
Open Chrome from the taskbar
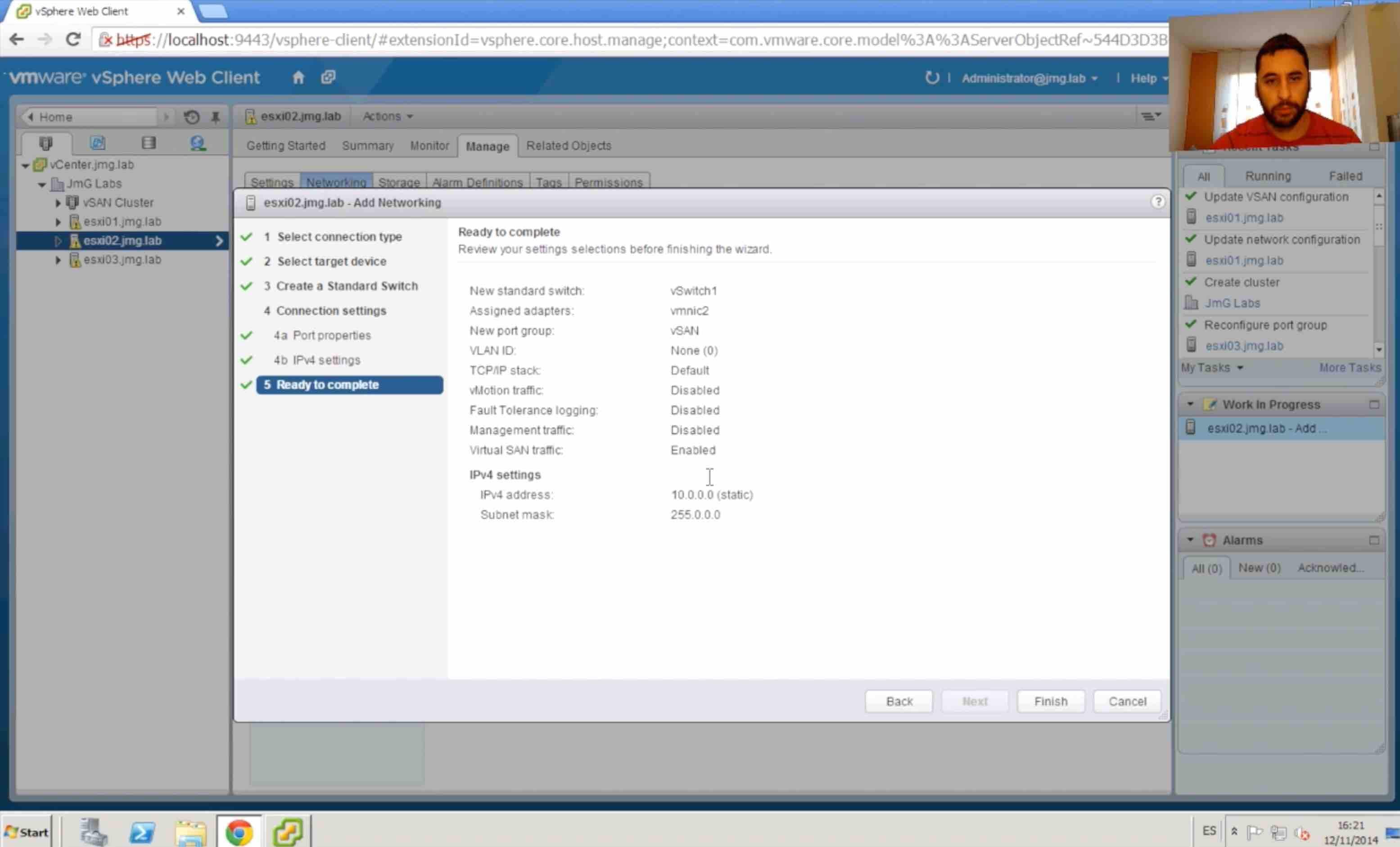[x=239, y=832]
